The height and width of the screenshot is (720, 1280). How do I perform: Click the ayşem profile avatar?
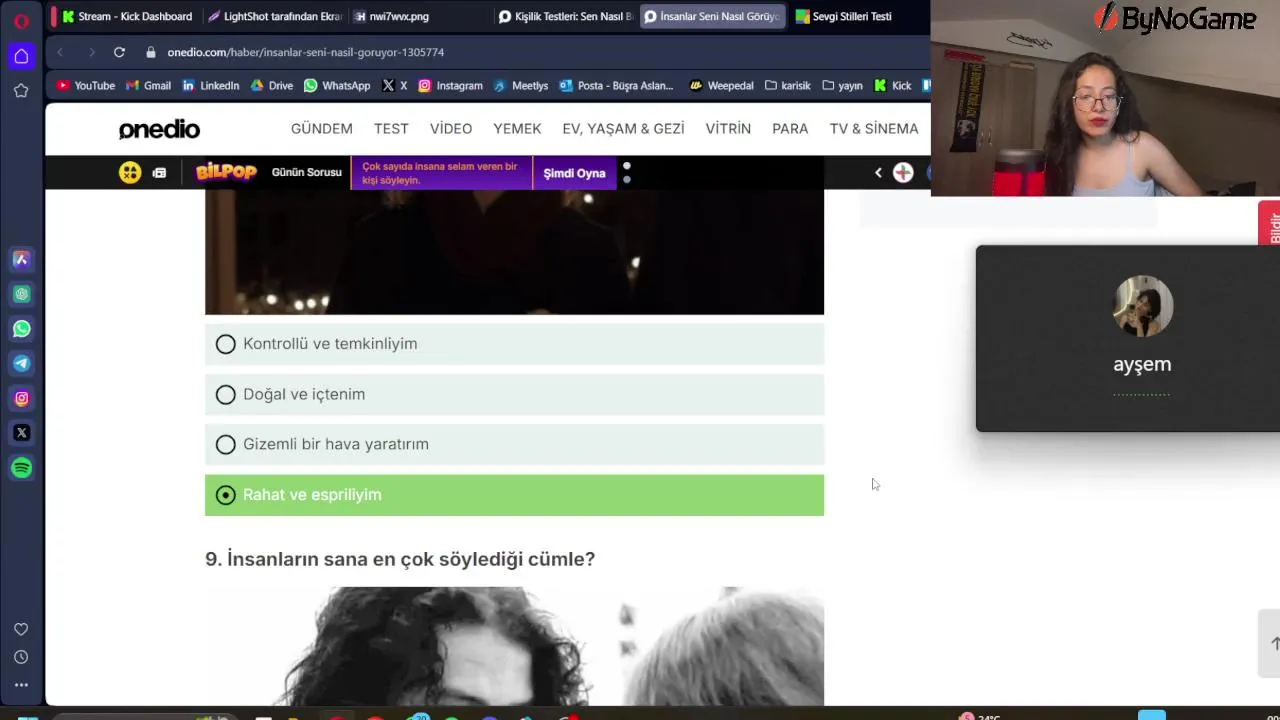(x=1143, y=307)
